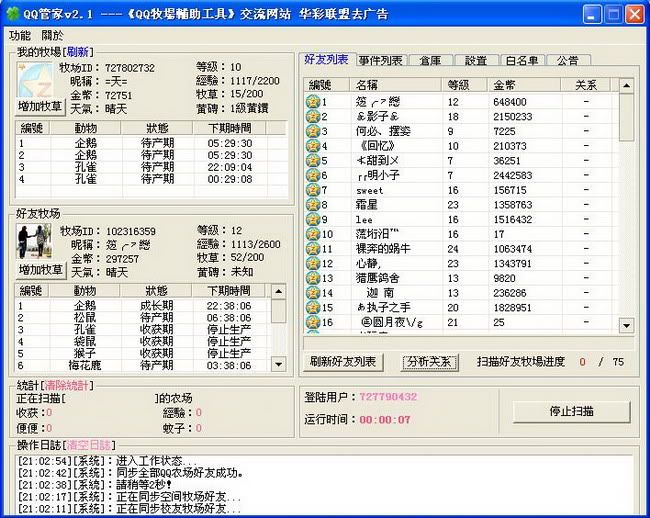This screenshot has height=518, width=650.
Task: Click the 清空日誌 link
Action: tap(88, 445)
